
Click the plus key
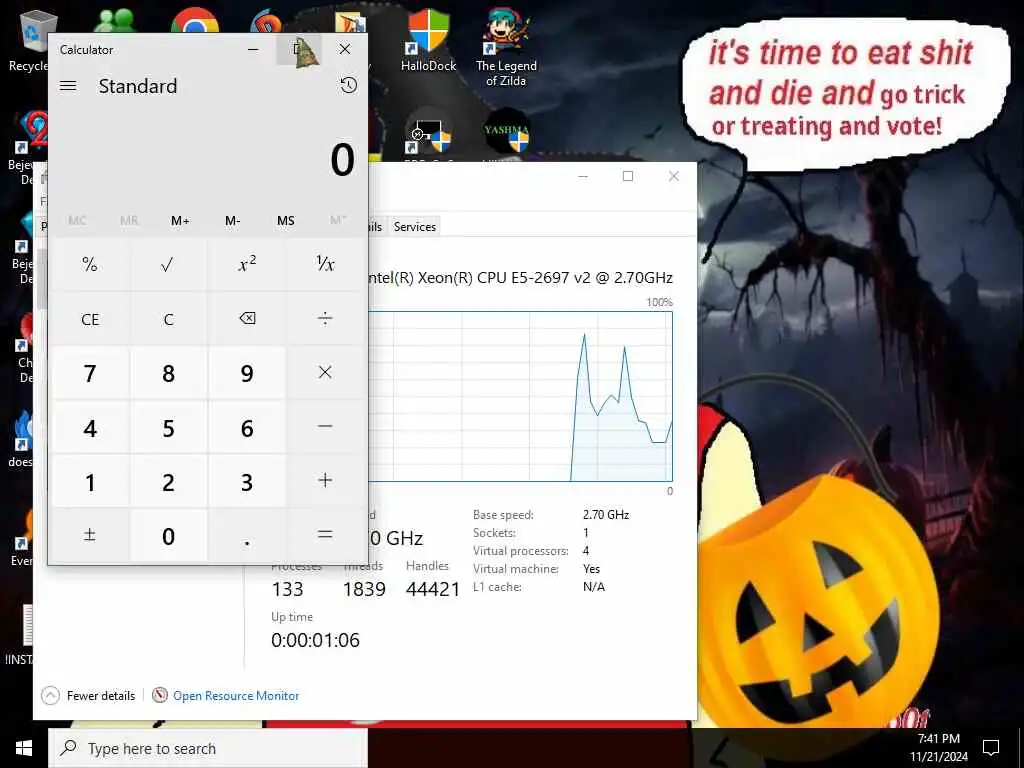(x=325, y=481)
